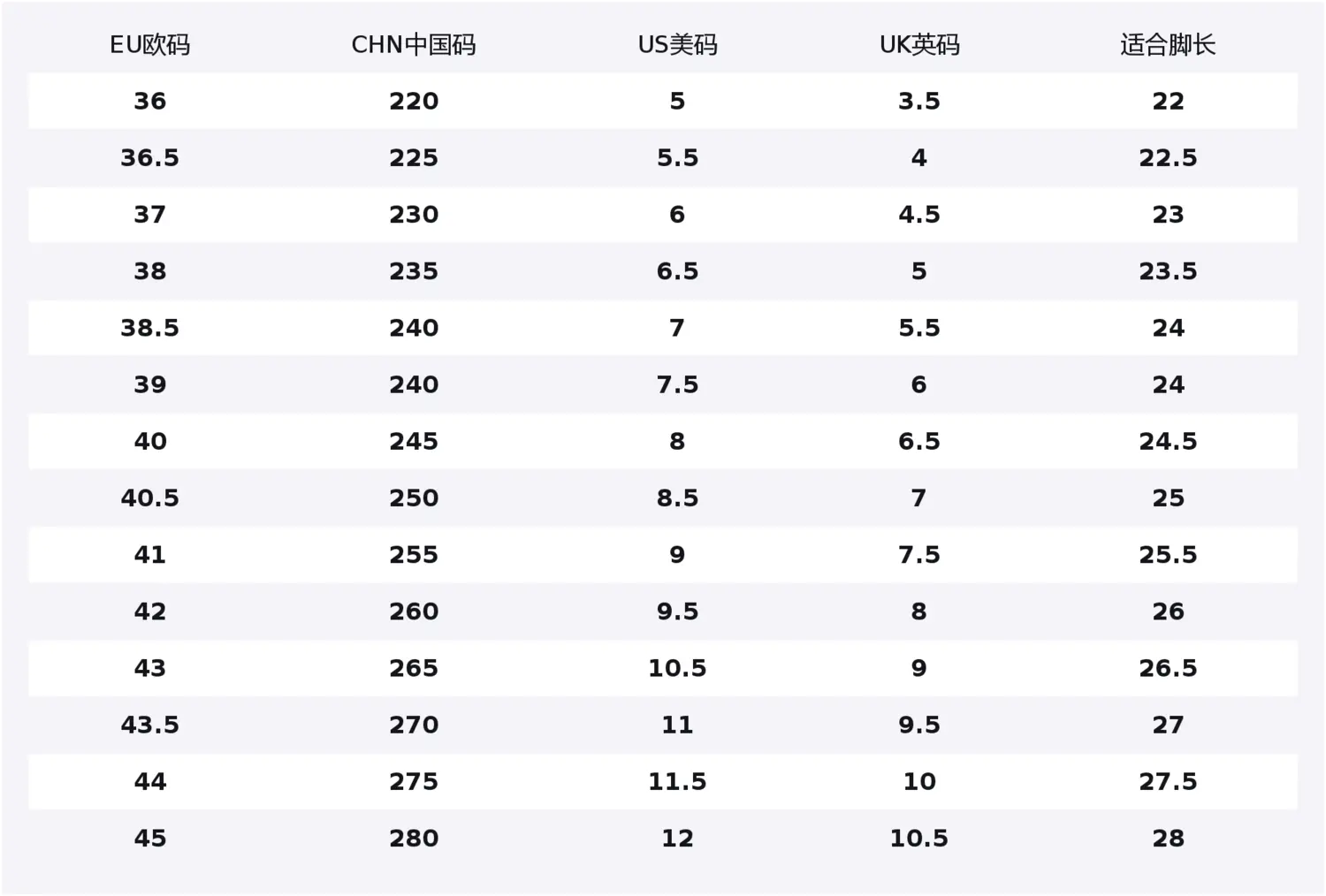This screenshot has width=1326, height=896.
Task: Click the US size 7.5 cell
Action: (677, 384)
